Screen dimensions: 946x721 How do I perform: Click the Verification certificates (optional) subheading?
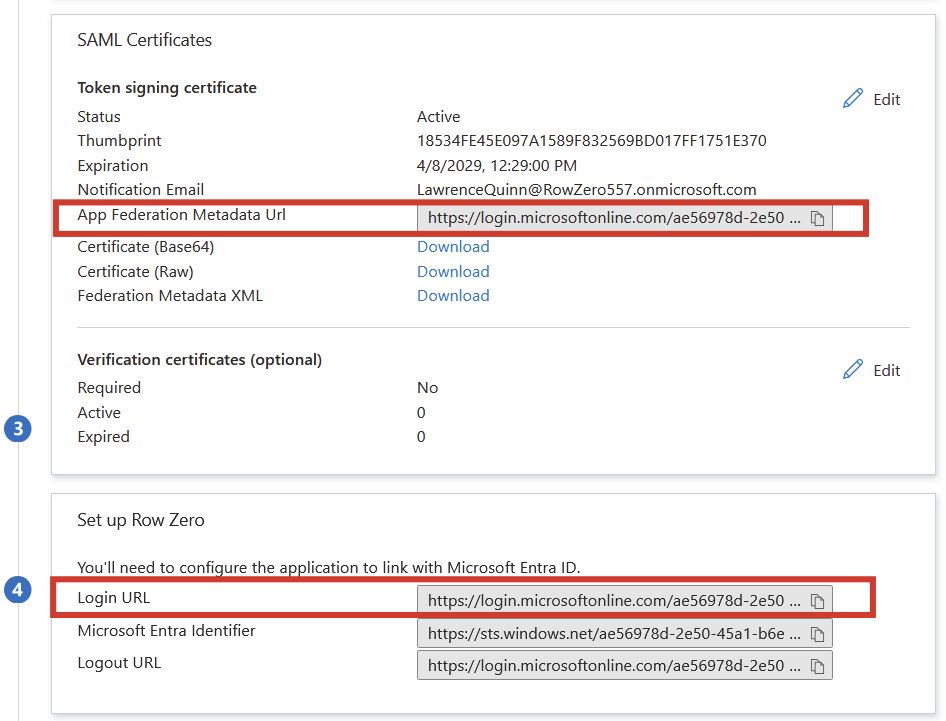tap(200, 360)
